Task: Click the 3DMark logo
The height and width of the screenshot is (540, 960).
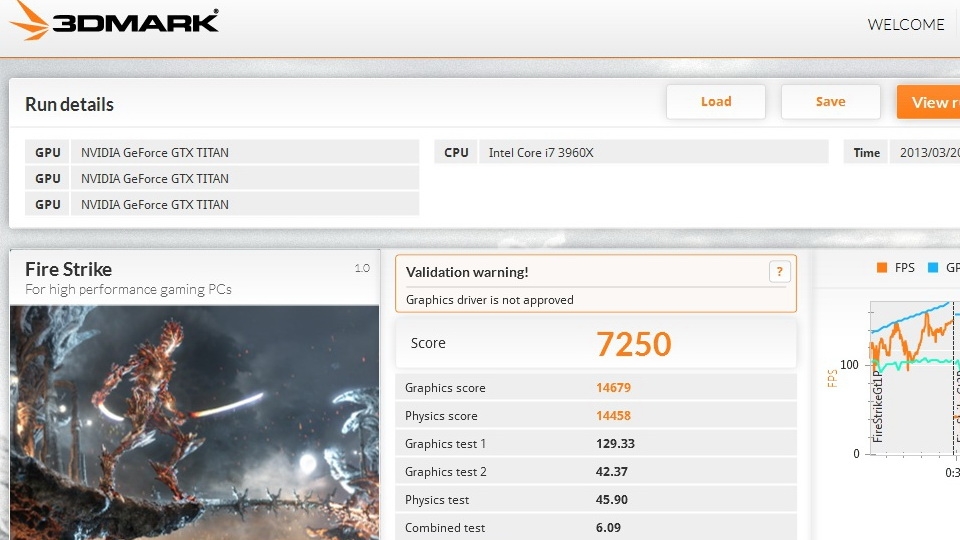Action: tap(114, 22)
